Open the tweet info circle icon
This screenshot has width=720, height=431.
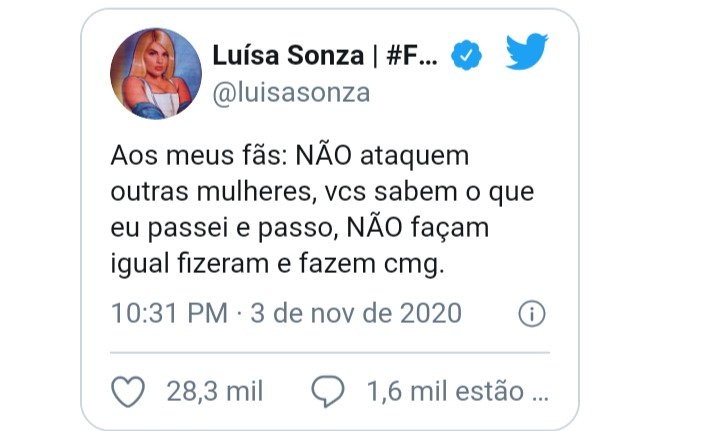pos(532,314)
